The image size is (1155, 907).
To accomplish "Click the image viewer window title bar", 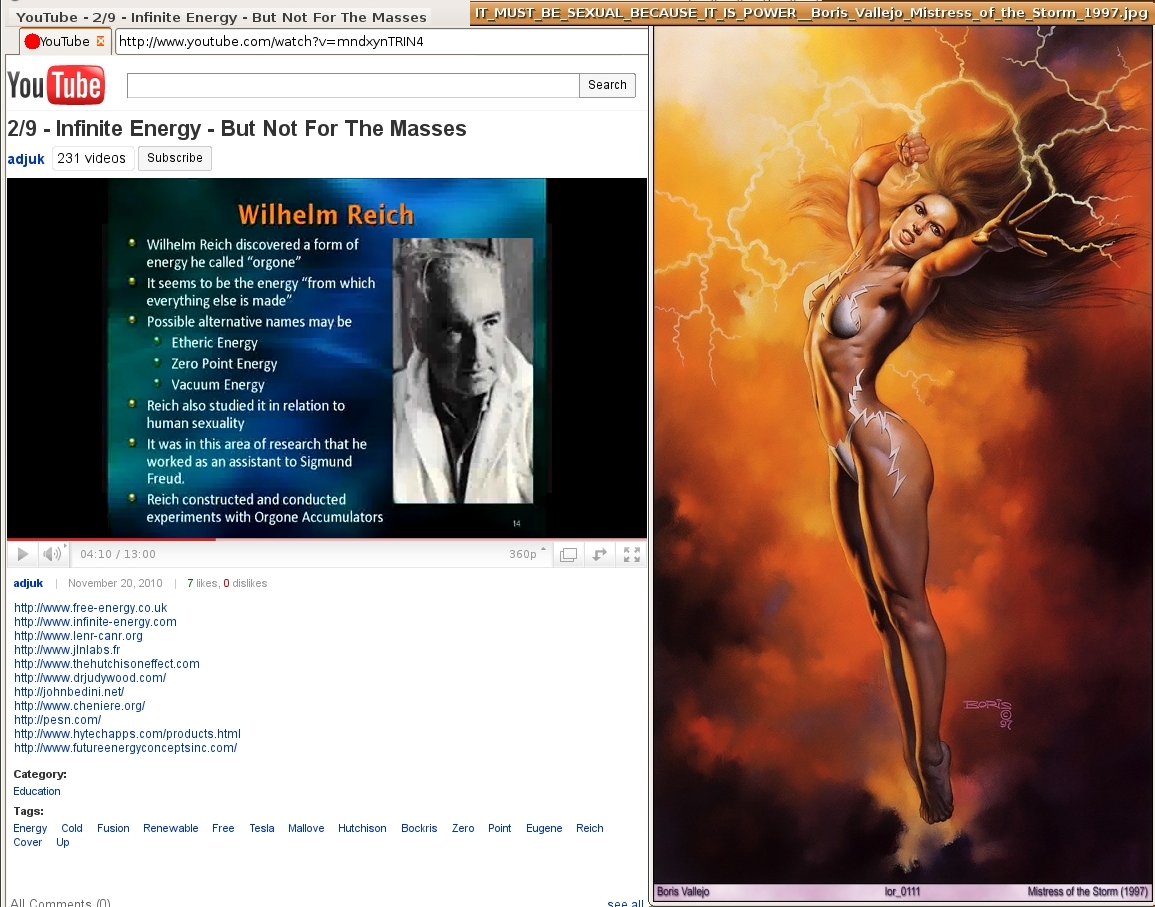I will tap(812, 13).
